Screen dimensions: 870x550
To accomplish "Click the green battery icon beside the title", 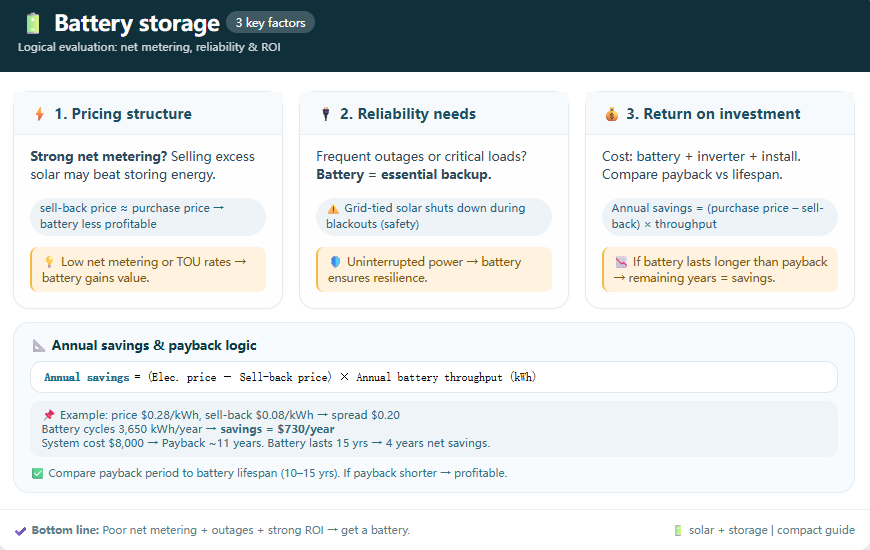I will coord(33,24).
